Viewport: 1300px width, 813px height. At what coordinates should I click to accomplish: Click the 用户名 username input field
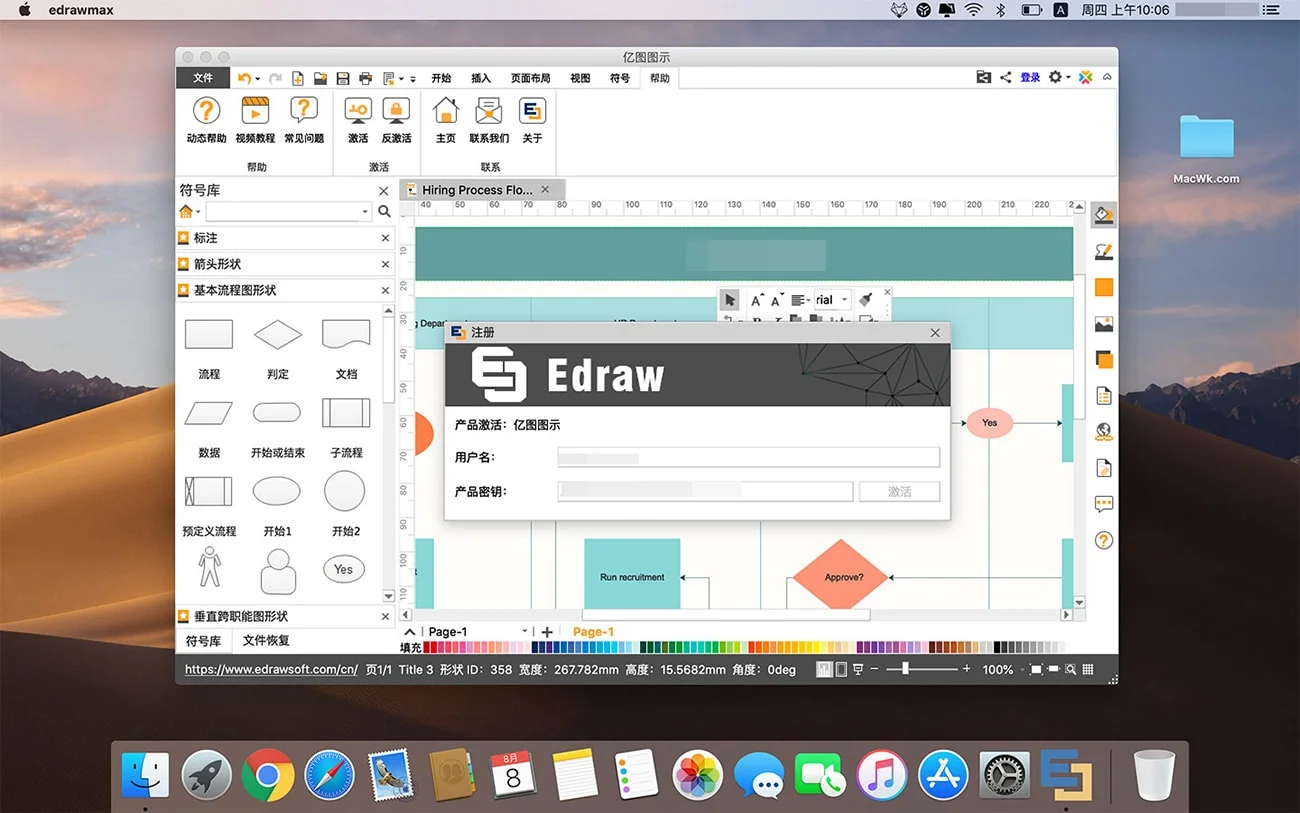tap(748, 457)
